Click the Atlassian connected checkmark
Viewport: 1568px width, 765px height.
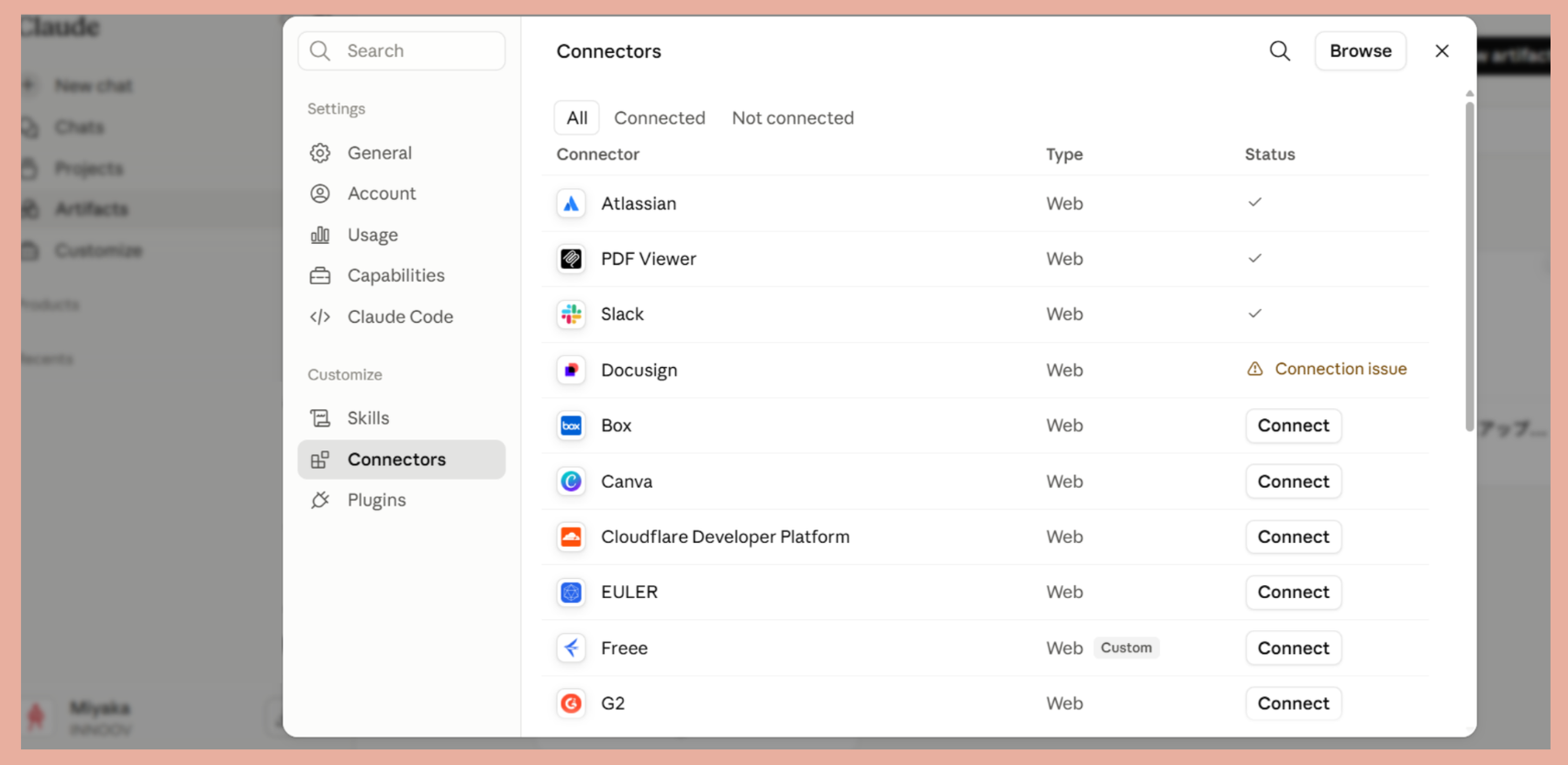1255,202
